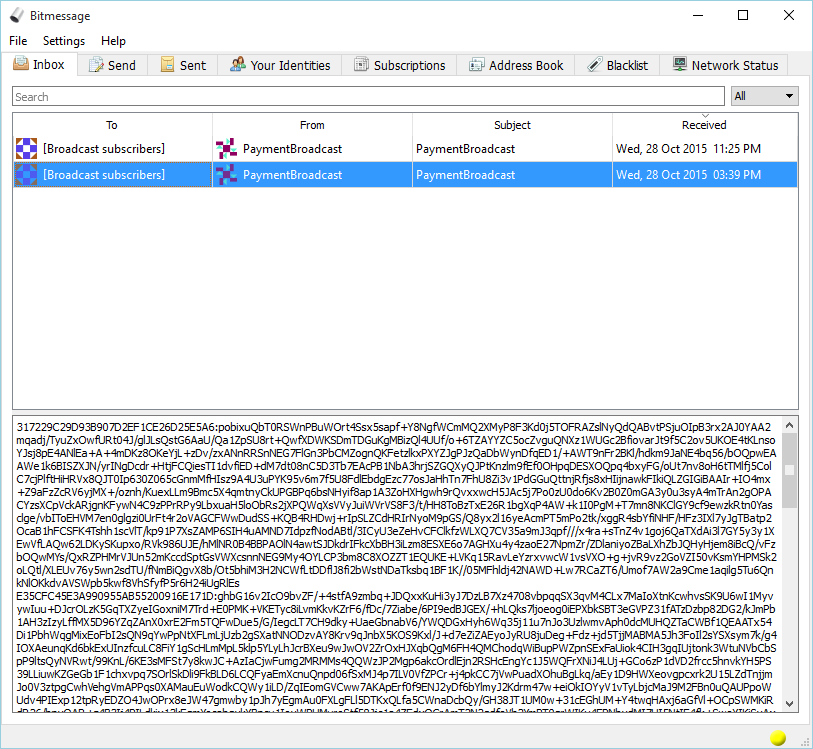This screenshot has height=749, width=813.
Task: Select the PaymentBroadcast subject received at 03:39 PM
Action: tap(512, 175)
